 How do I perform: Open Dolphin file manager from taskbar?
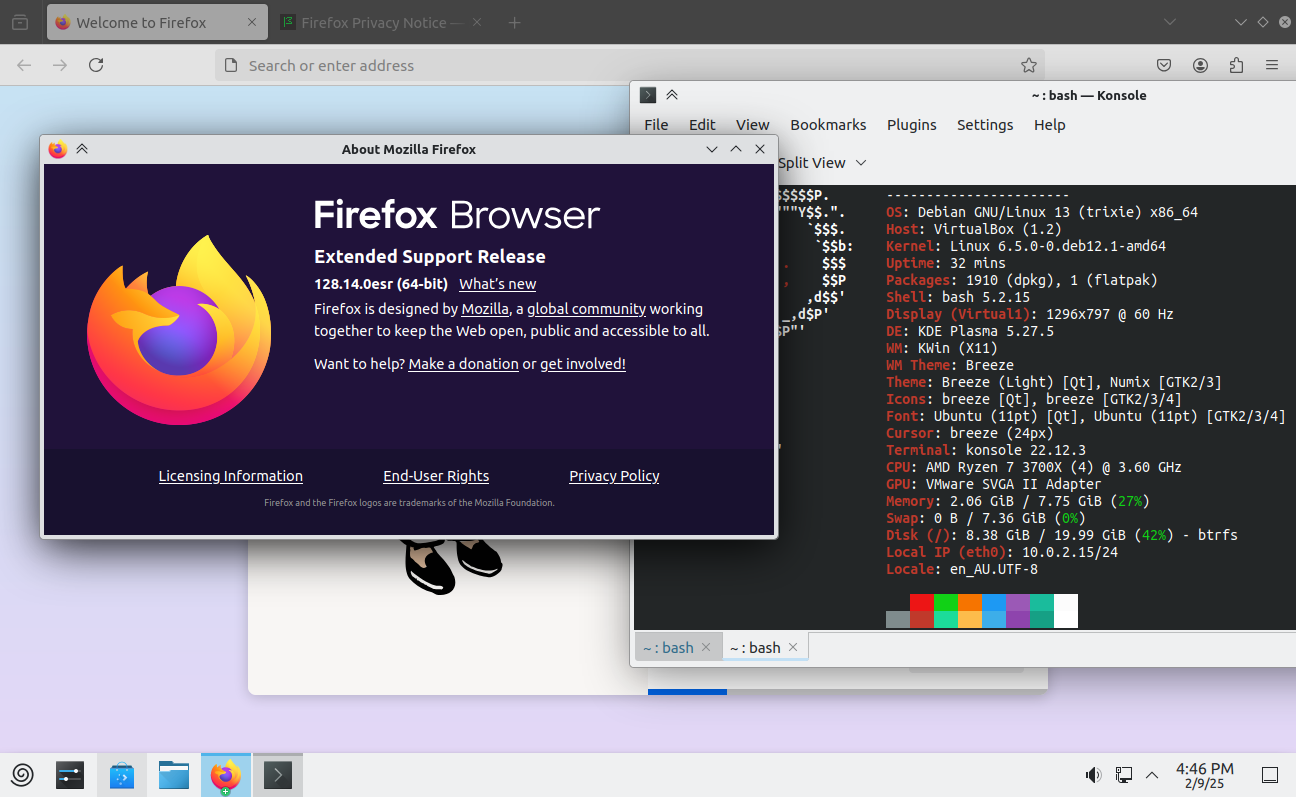174,774
